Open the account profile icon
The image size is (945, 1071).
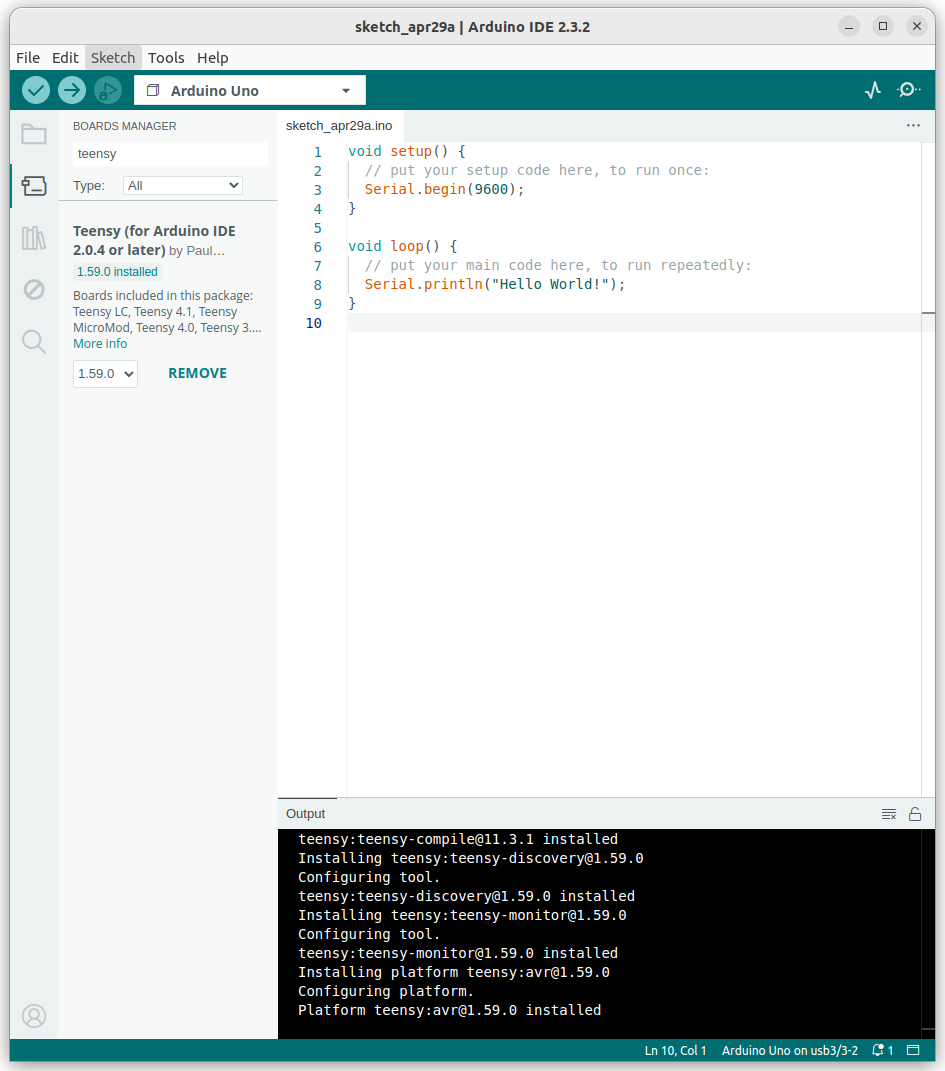tap(33, 1016)
